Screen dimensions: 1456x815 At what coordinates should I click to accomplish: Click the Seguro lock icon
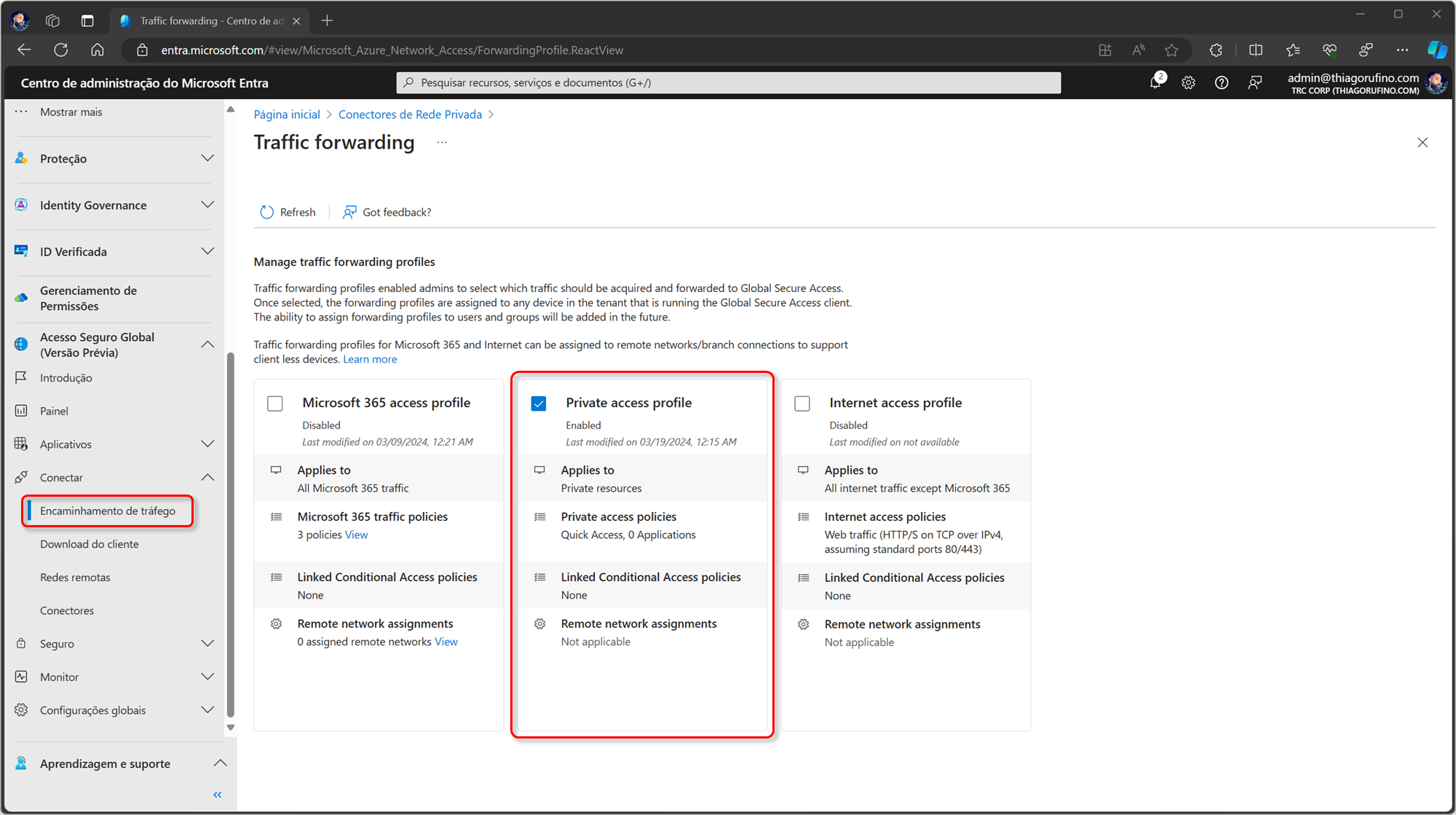pos(21,643)
